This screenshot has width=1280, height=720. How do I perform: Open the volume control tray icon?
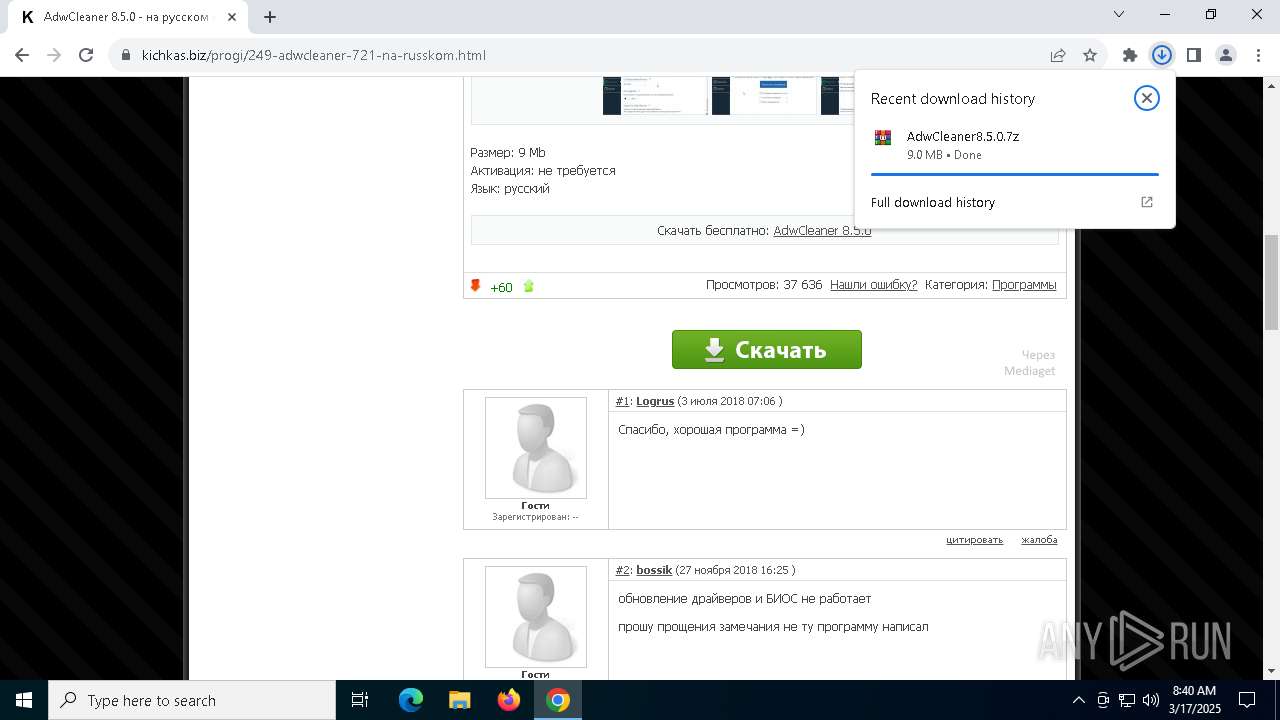[x=1151, y=700]
